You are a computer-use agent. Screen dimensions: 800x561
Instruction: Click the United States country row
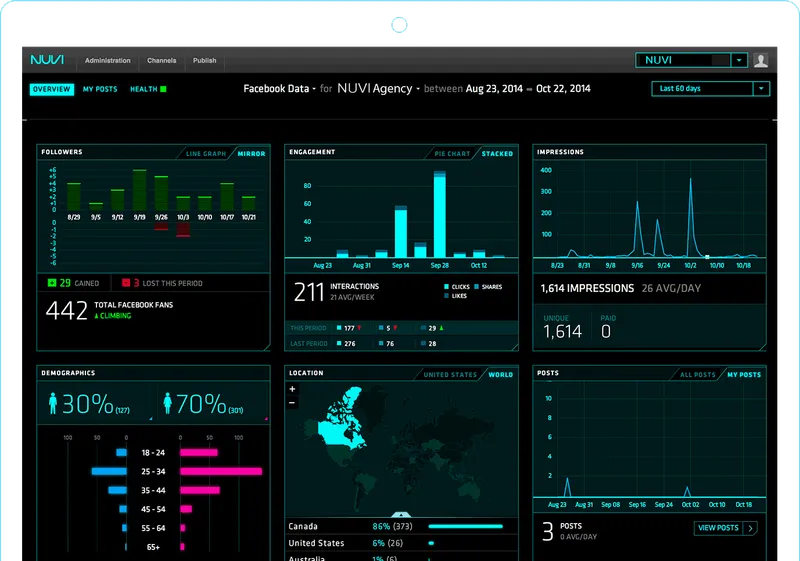401,543
